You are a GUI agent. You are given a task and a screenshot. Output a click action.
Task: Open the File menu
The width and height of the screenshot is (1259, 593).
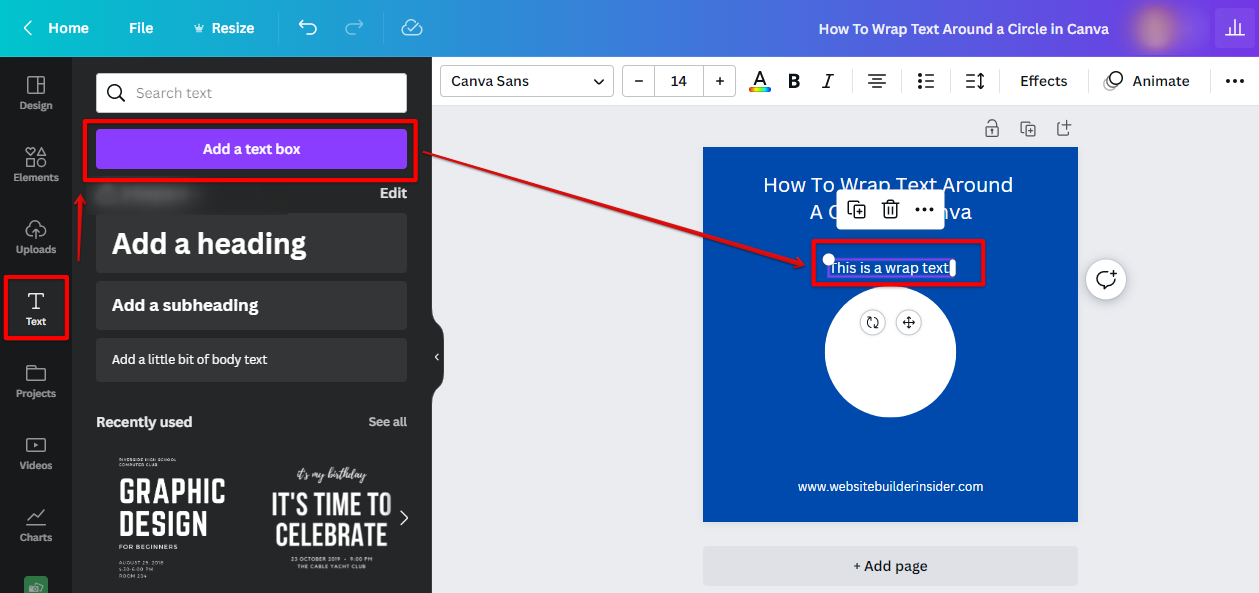[141, 28]
